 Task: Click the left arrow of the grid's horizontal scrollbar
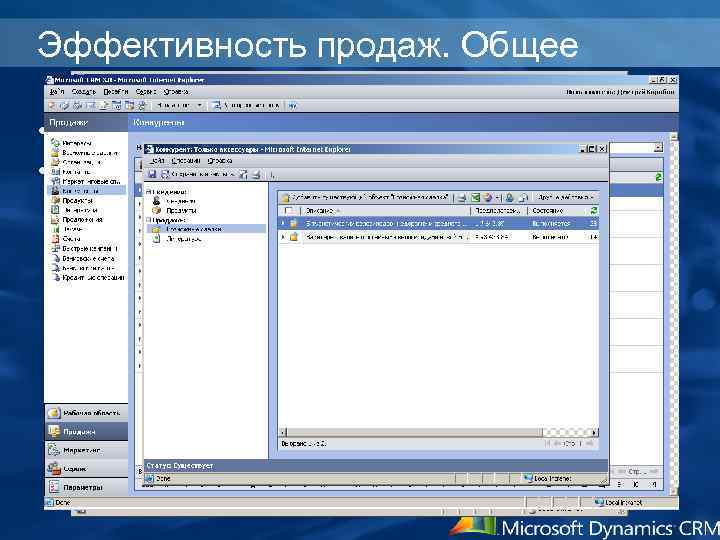283,432
